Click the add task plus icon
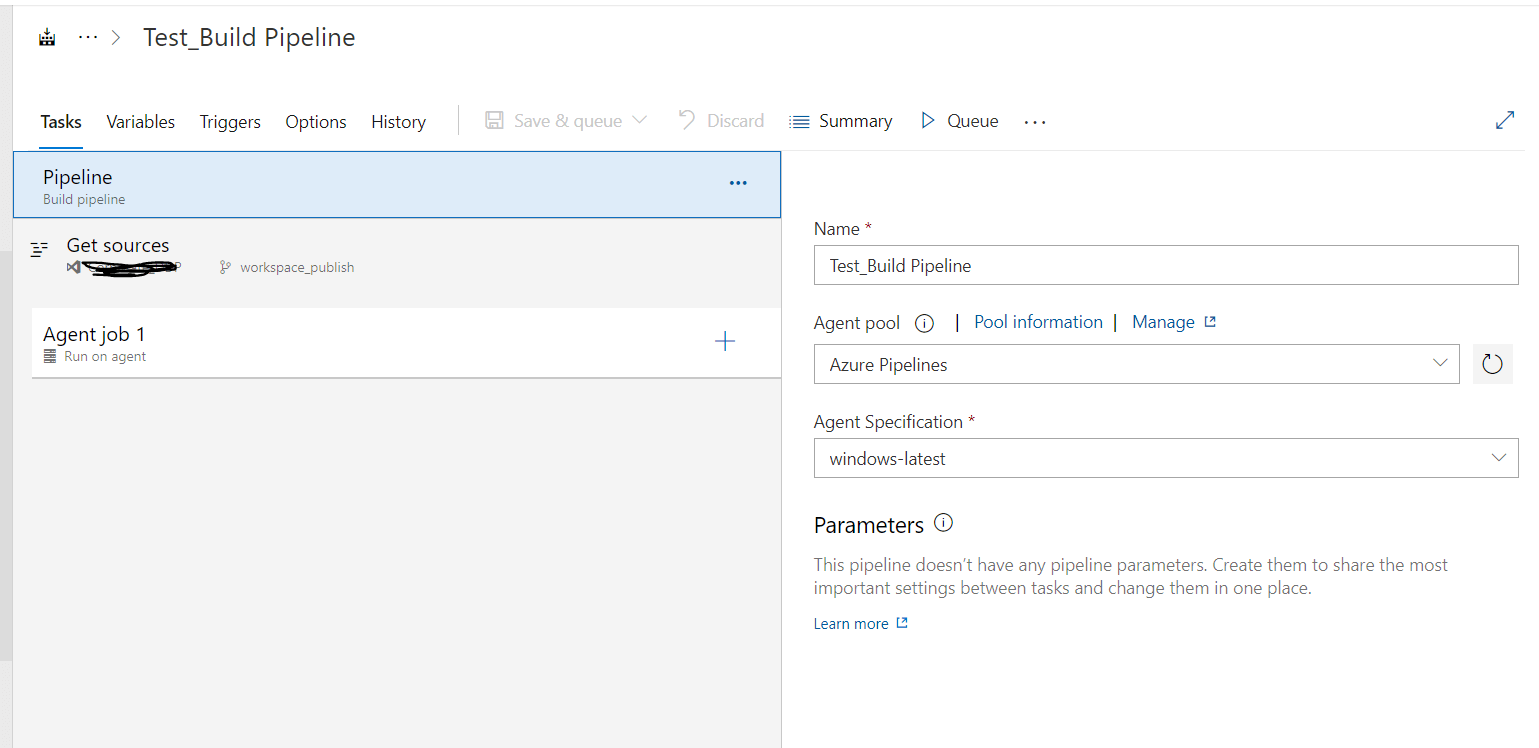Viewport: 1539px width, 748px height. 725,342
